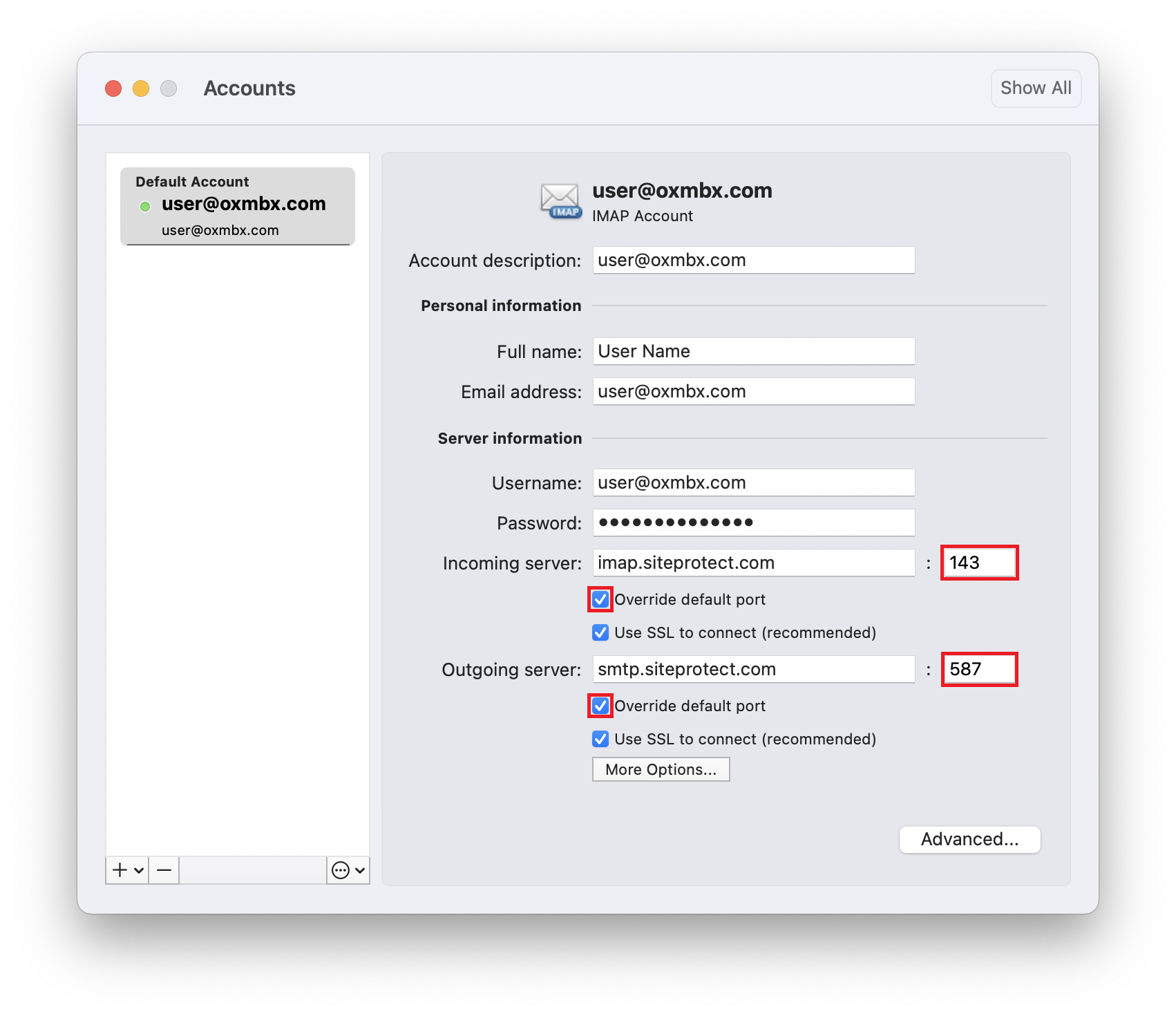Minimize the window using yellow button
Viewport: 1176px width, 1016px height.
[141, 88]
